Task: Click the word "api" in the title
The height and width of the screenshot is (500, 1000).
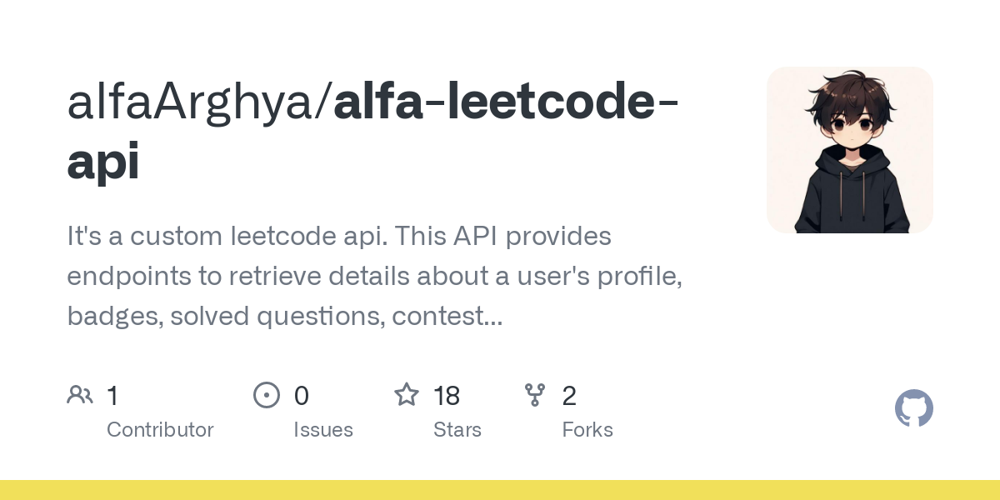Action: point(103,161)
